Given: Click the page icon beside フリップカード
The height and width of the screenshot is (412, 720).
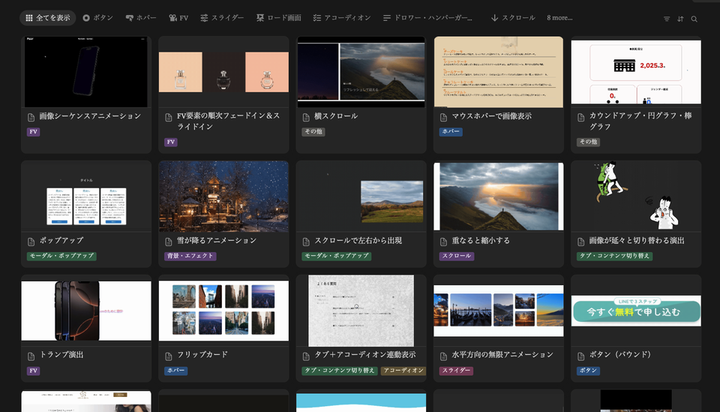Looking at the screenshot, I should (x=169, y=355).
